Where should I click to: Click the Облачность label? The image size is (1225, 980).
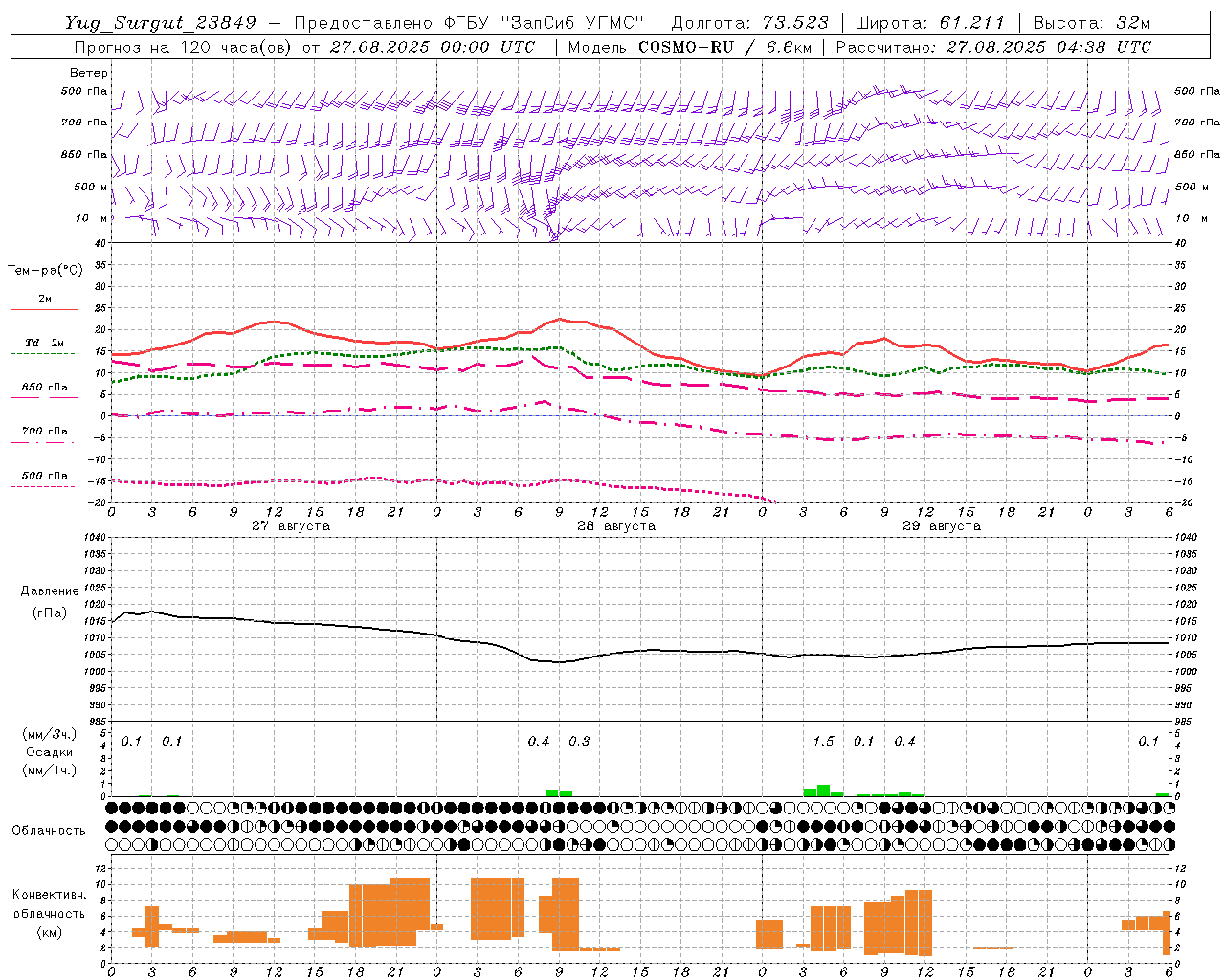[49, 830]
